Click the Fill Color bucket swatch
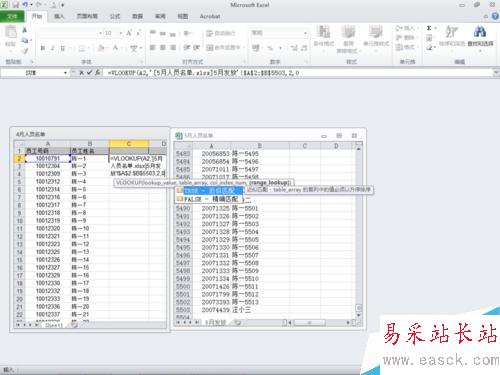Screen dimensions: 500x375 click(x=100, y=48)
